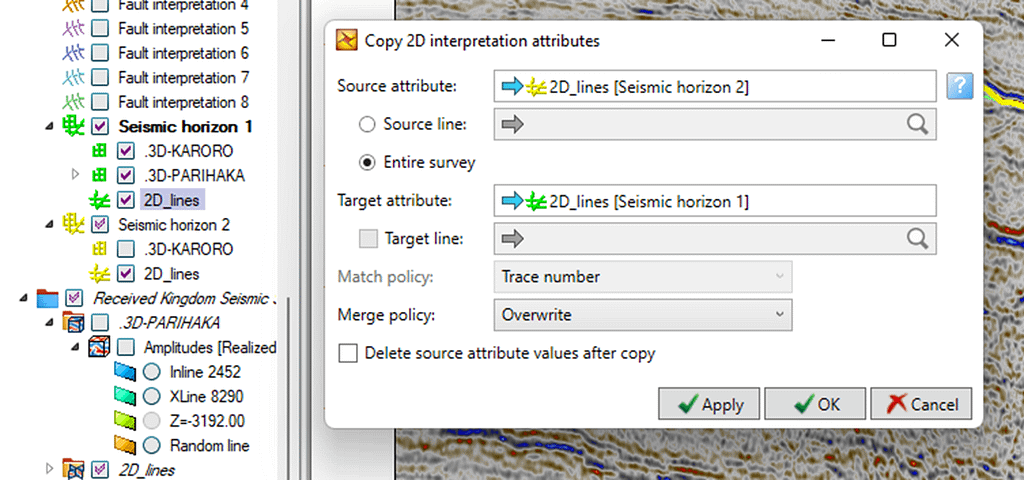Check the Fault interpretation 6 checkbox
1024x480 pixels.
(99, 53)
